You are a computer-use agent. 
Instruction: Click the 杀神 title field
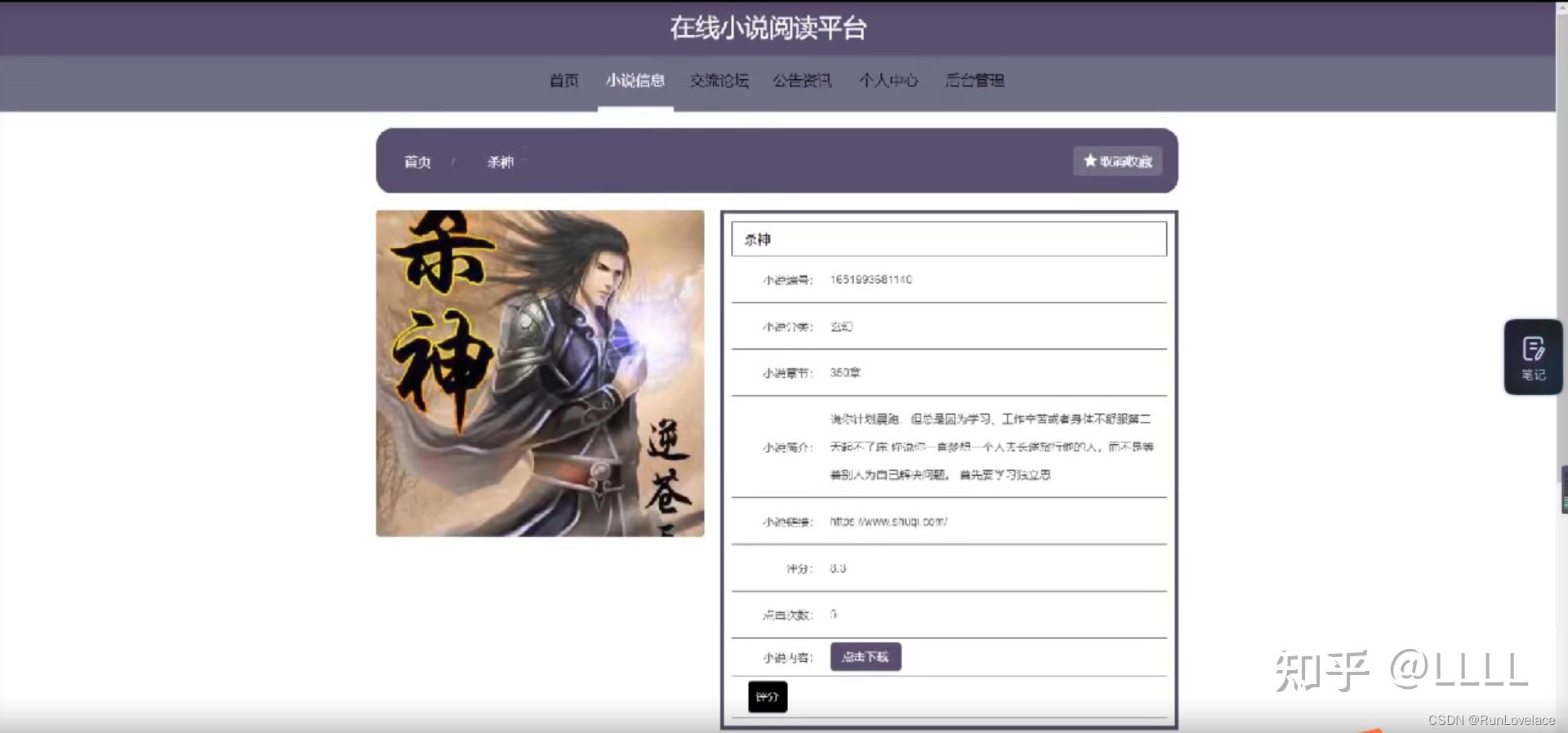[949, 239]
